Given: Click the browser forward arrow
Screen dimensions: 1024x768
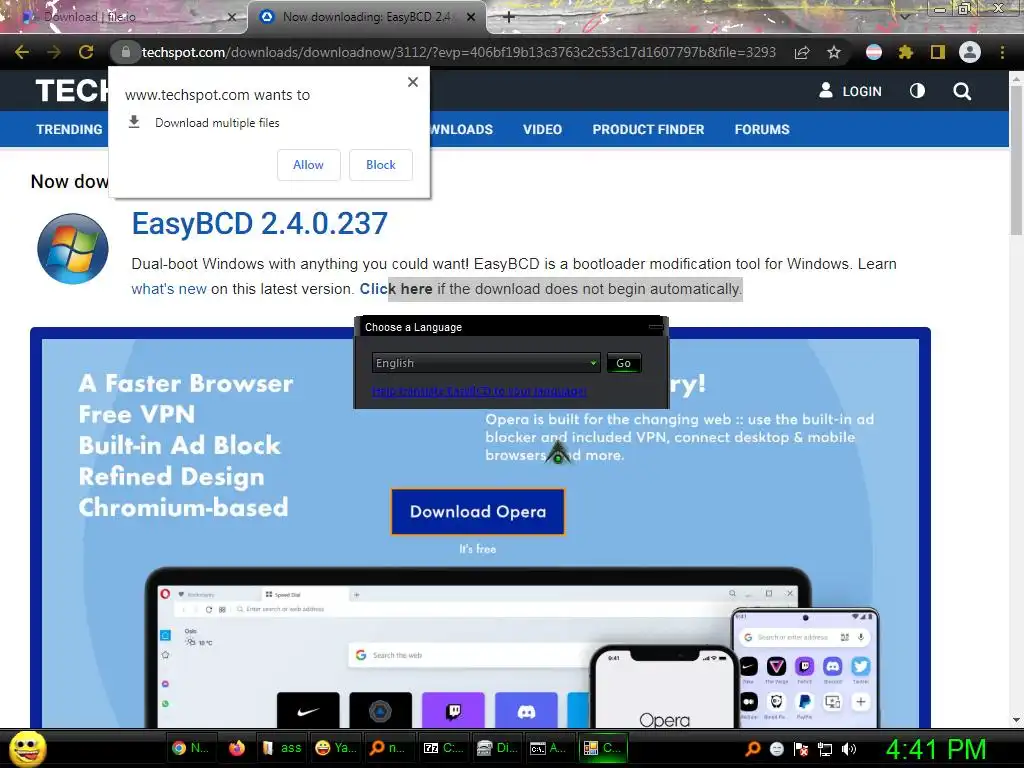Looking at the screenshot, I should click(x=54, y=52).
